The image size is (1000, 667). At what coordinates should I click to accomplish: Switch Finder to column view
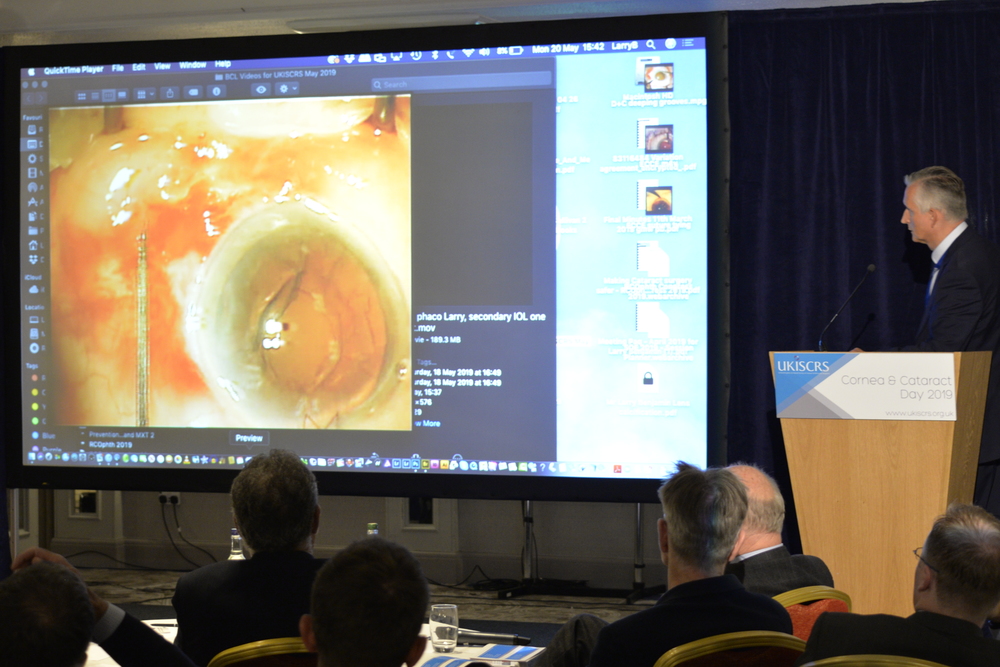pos(108,96)
